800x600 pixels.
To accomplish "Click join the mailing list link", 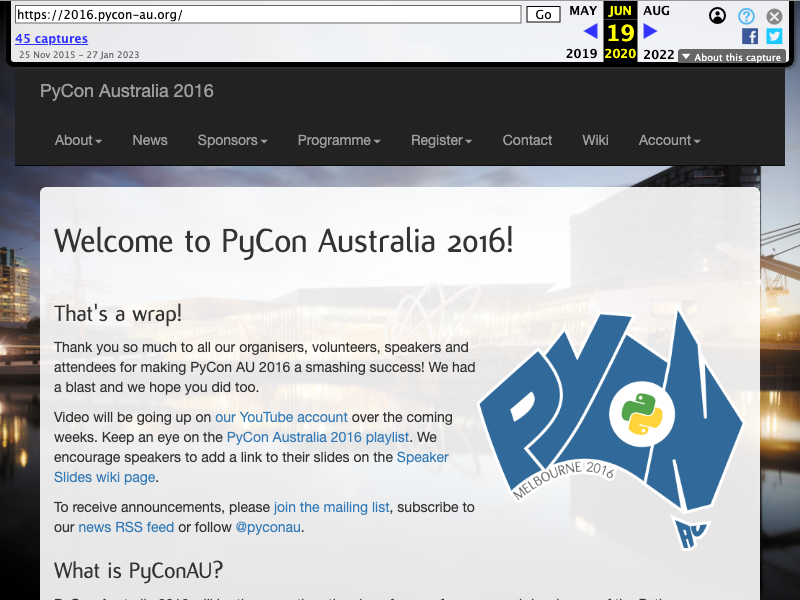I will [x=332, y=507].
